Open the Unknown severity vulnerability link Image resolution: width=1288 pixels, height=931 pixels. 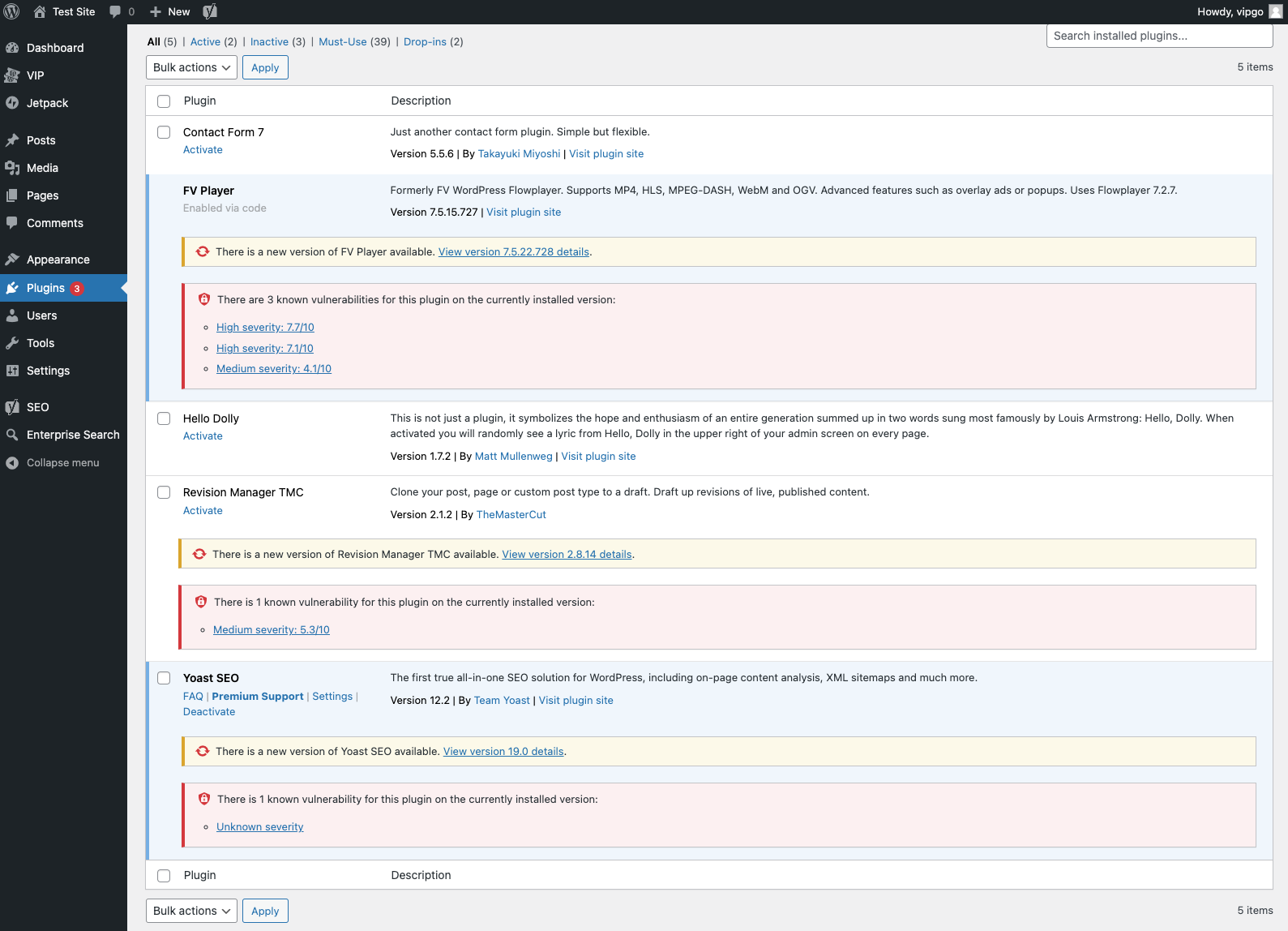260,827
